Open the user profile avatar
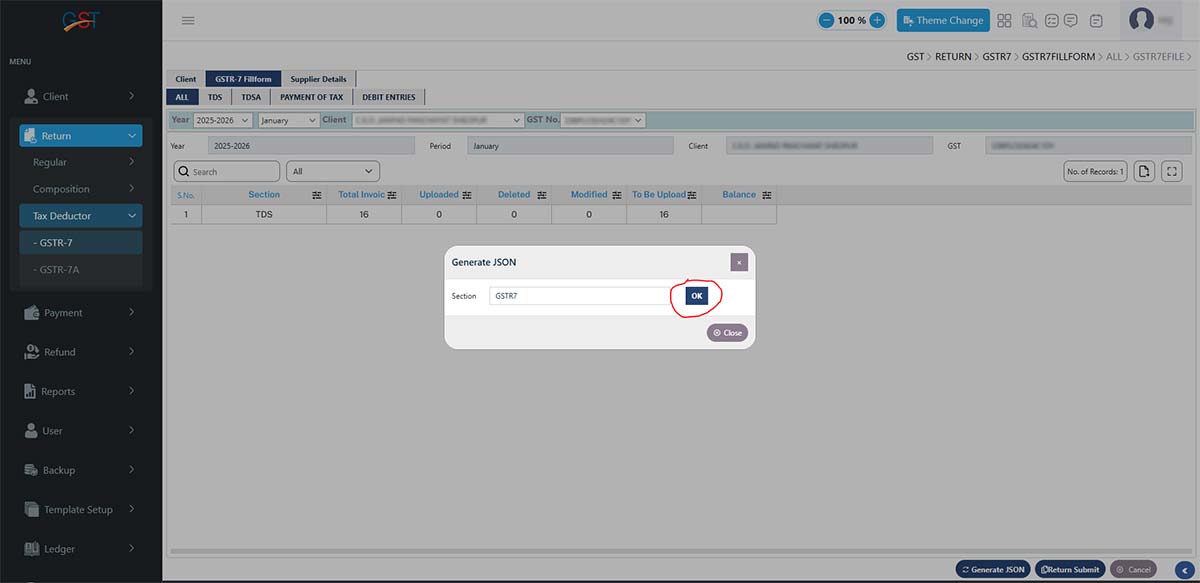This screenshot has width=1200, height=583. (1141, 20)
